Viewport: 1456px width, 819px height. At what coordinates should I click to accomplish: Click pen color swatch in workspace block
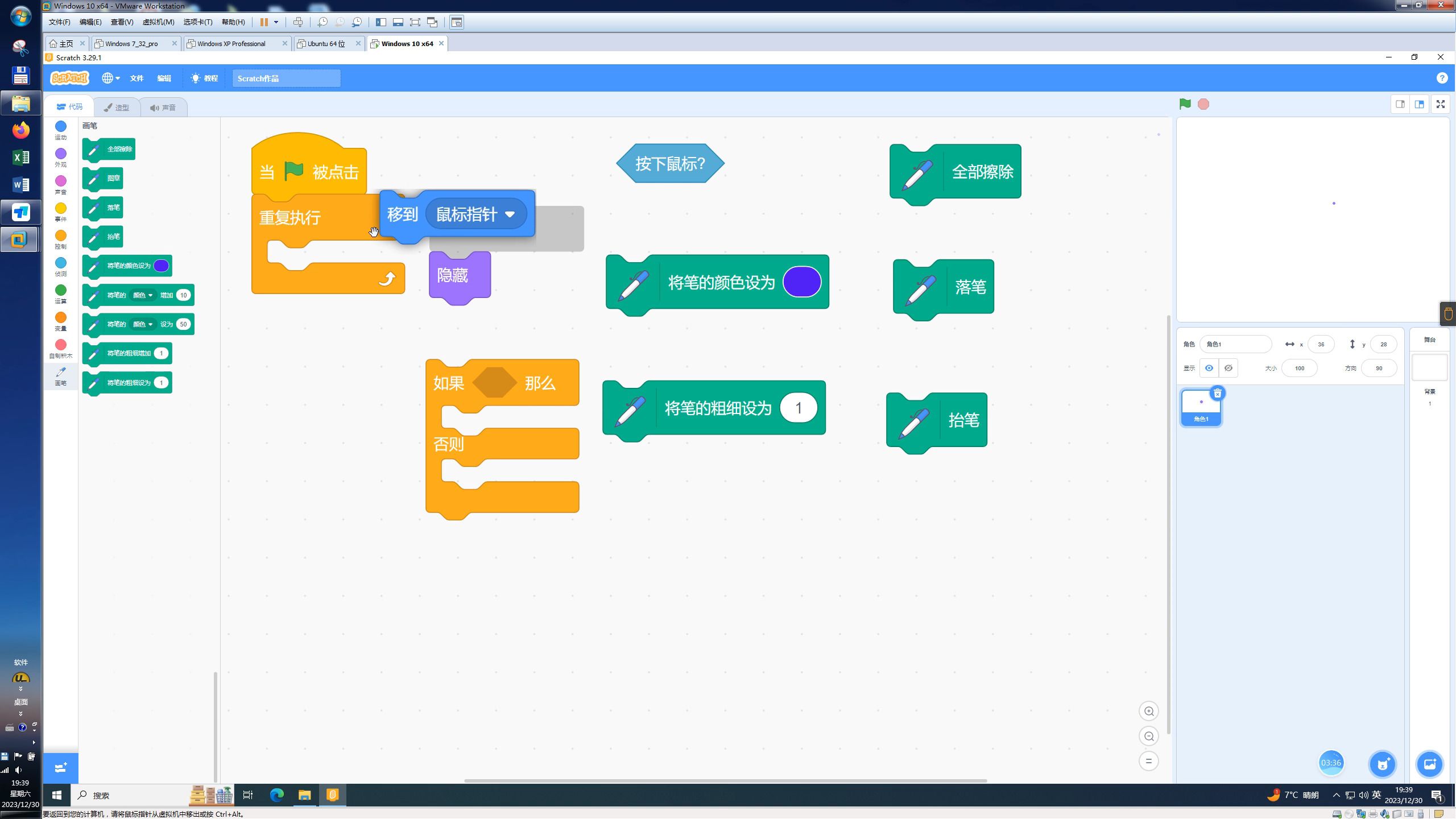pyautogui.click(x=801, y=282)
